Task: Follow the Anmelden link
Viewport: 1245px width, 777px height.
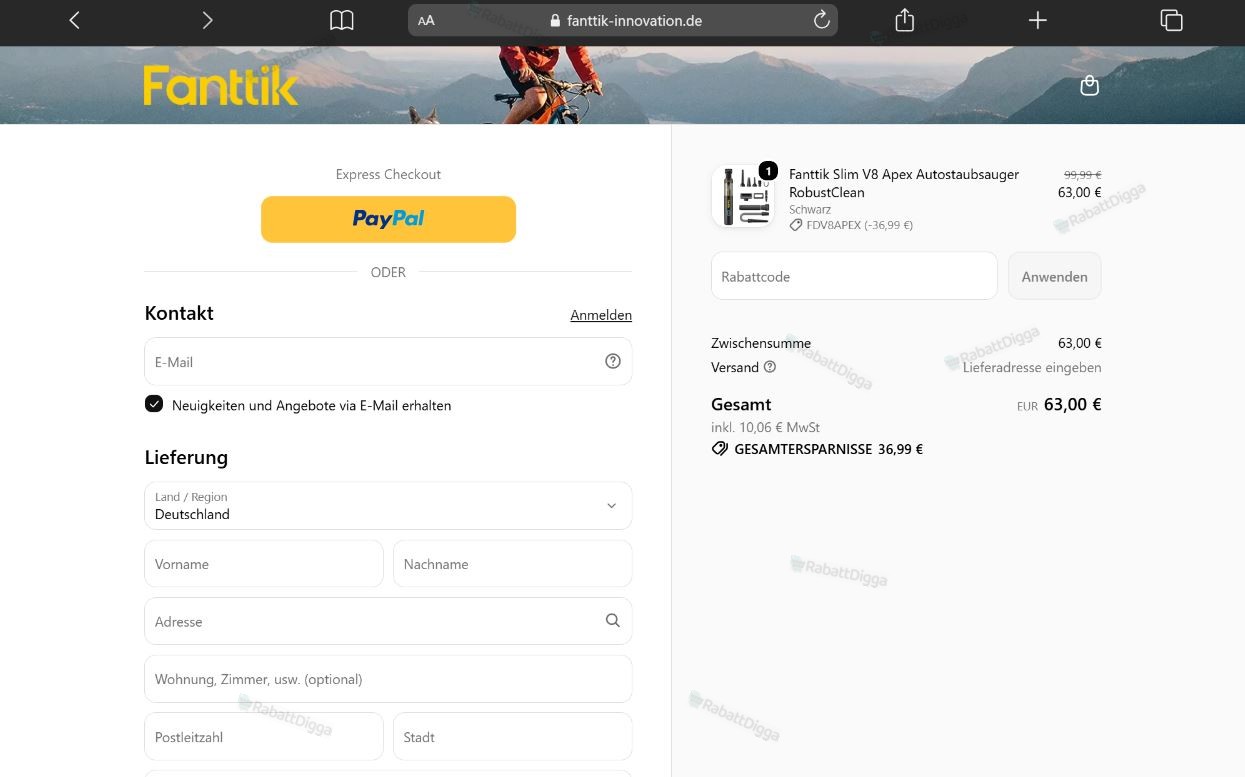Action: pyautogui.click(x=601, y=315)
